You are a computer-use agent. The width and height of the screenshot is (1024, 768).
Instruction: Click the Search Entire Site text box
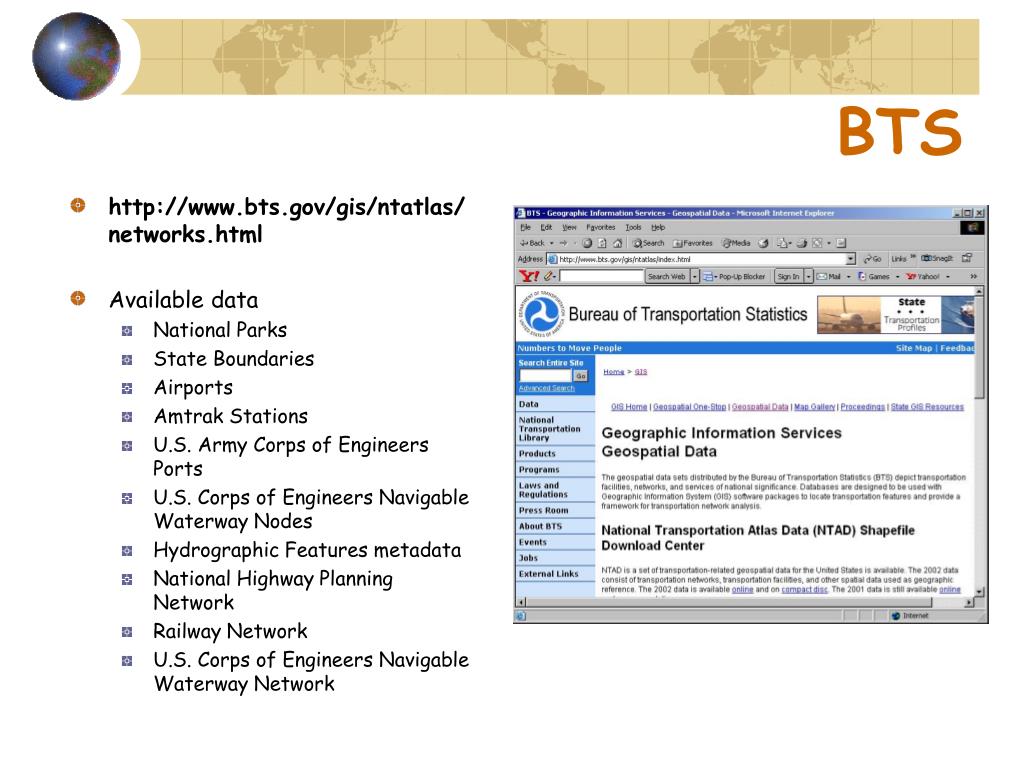545,376
